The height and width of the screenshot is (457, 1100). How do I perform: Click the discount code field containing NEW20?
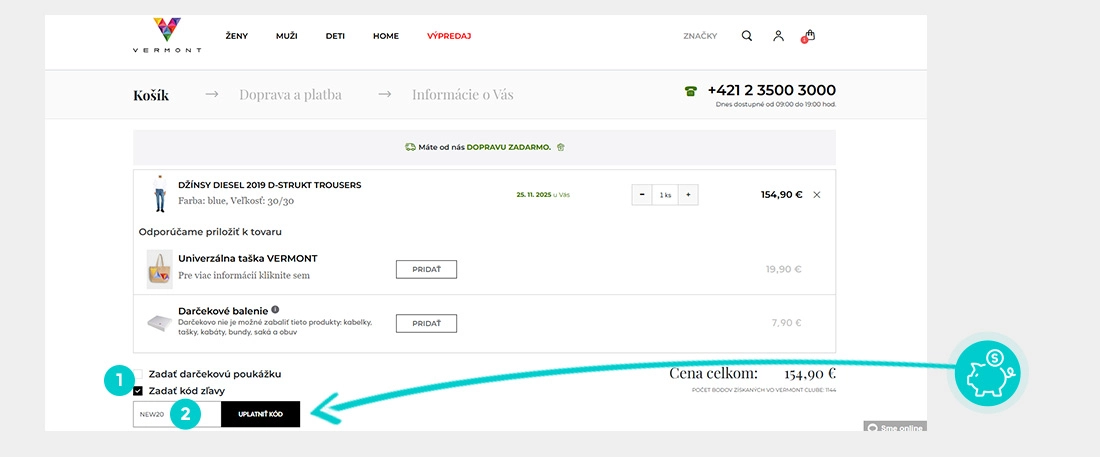(x=177, y=414)
